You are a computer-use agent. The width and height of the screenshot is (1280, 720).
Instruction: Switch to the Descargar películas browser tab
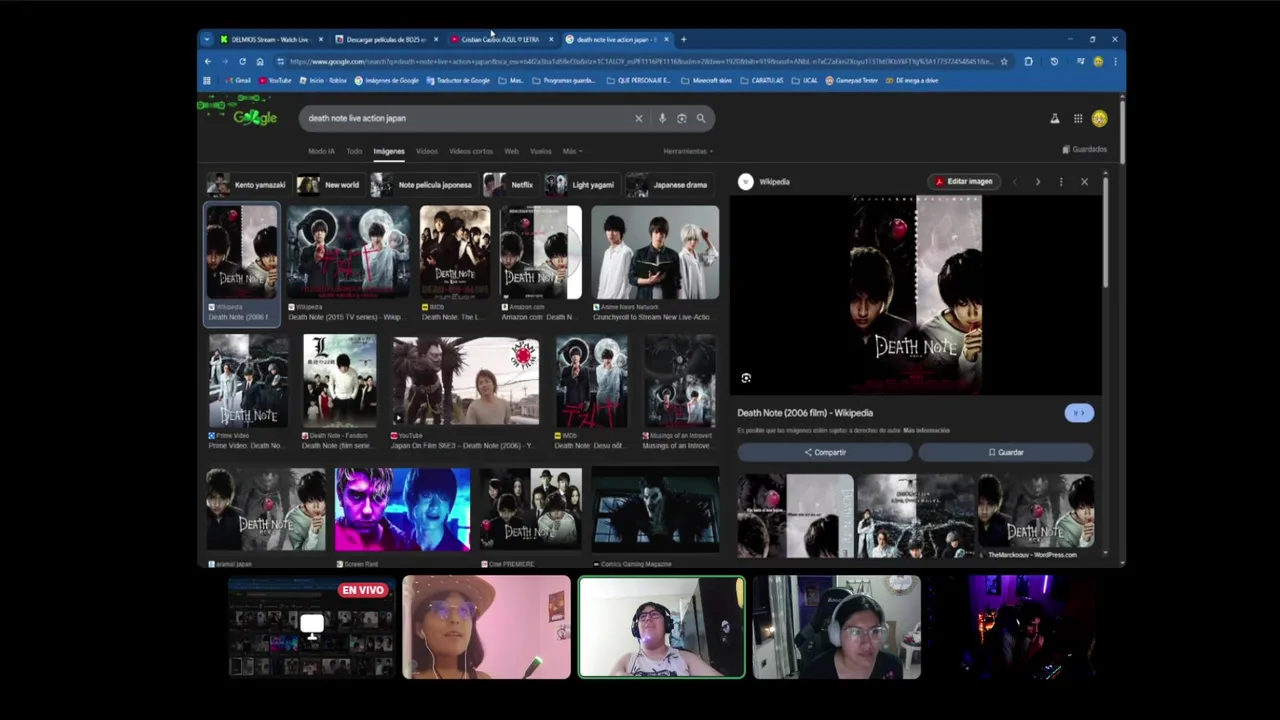coord(386,39)
